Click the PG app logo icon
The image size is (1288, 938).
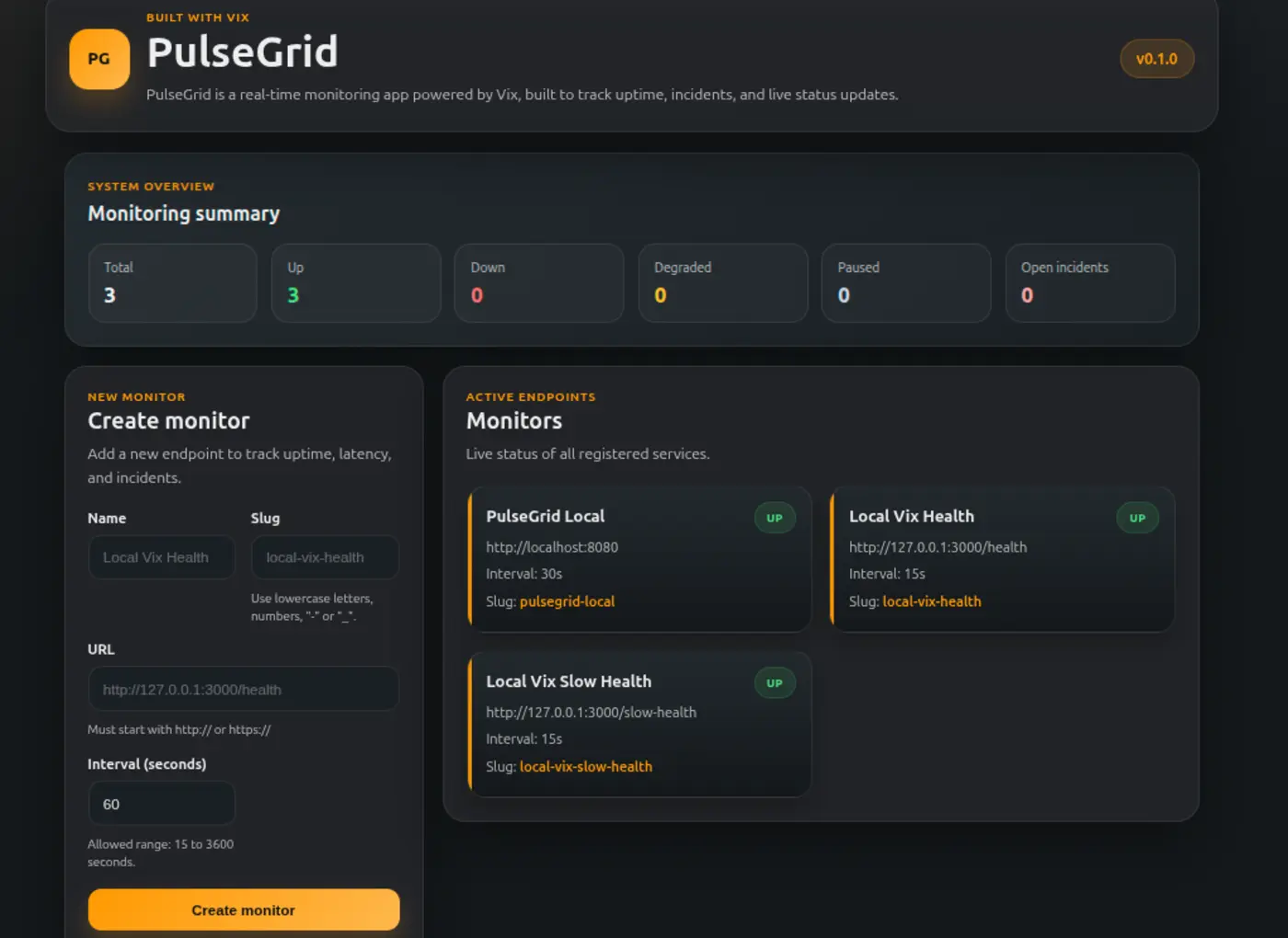pyautogui.click(x=99, y=59)
